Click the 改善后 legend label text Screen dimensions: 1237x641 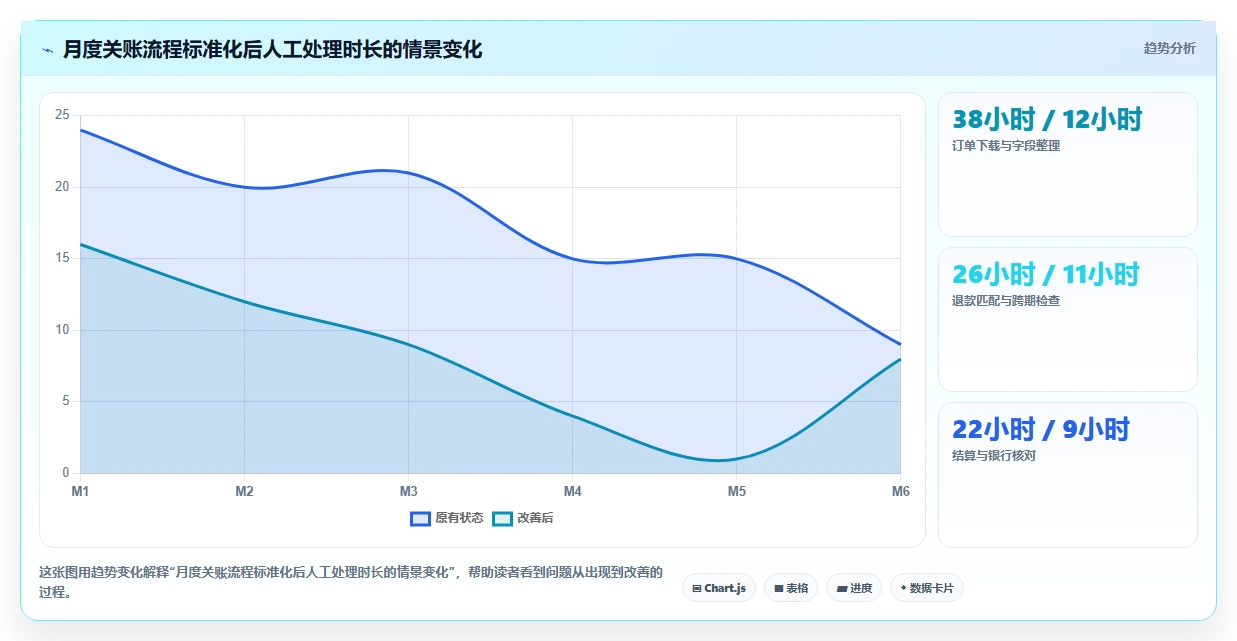535,518
